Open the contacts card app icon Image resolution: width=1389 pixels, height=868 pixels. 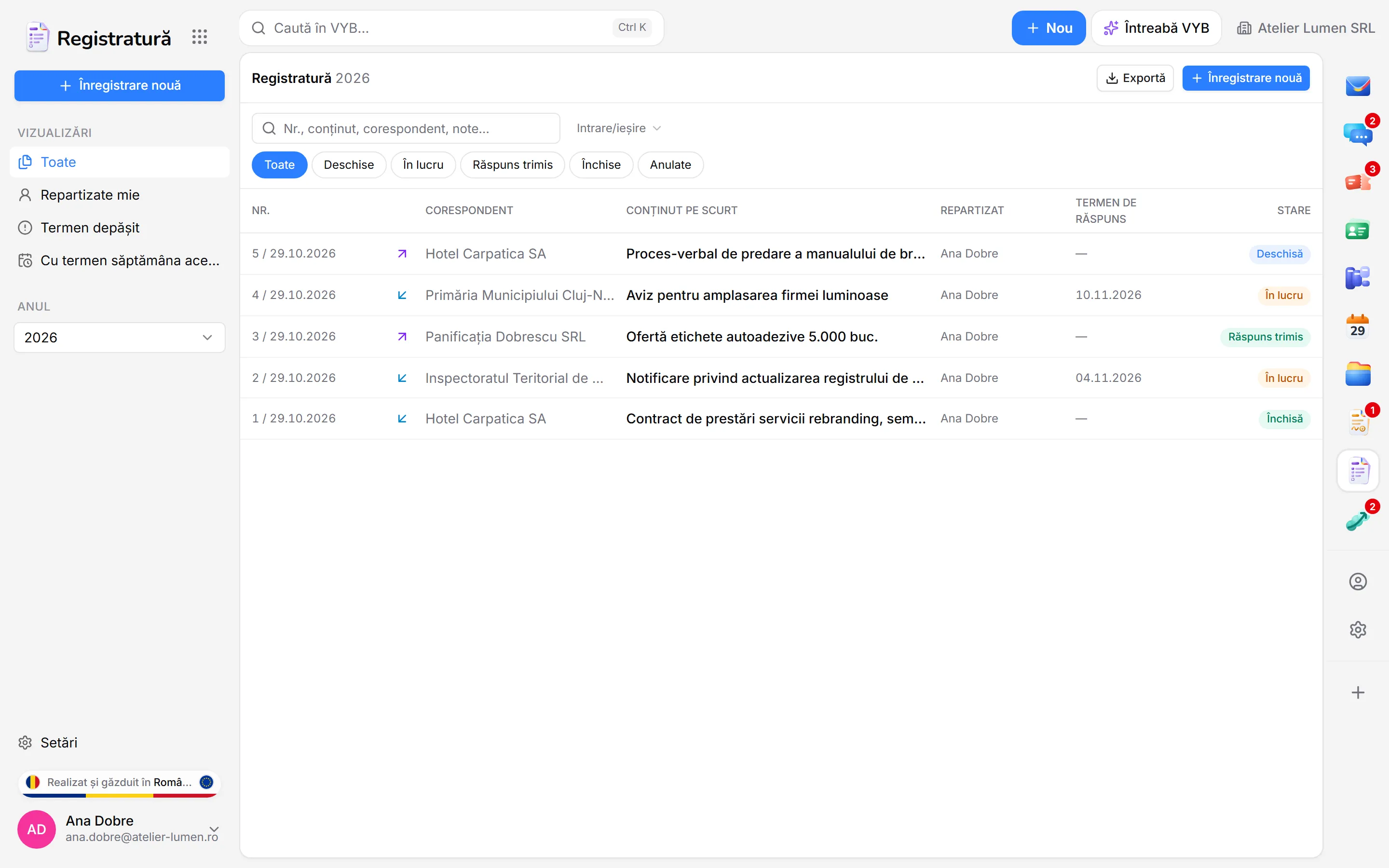tap(1358, 230)
